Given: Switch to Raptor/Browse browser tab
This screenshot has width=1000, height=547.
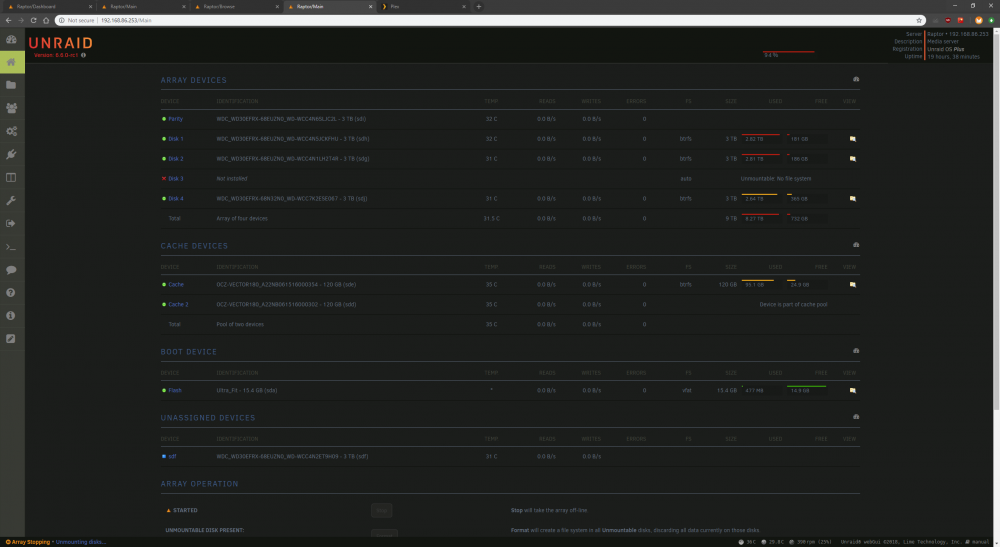Looking at the screenshot, I should pyautogui.click(x=235, y=6).
